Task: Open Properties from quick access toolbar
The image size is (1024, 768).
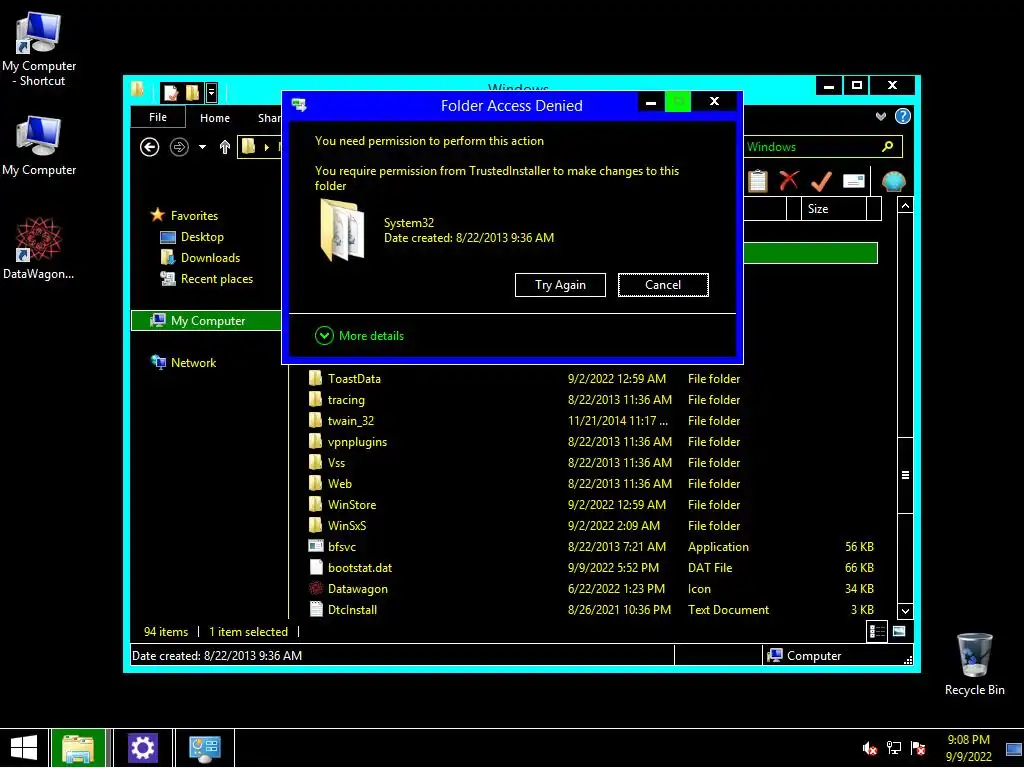Action: coord(171,93)
